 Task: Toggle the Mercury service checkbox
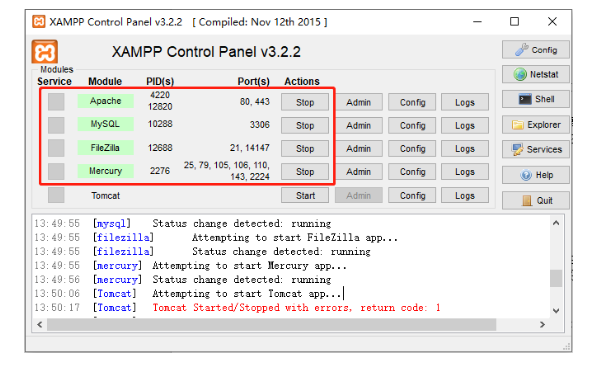point(56,172)
